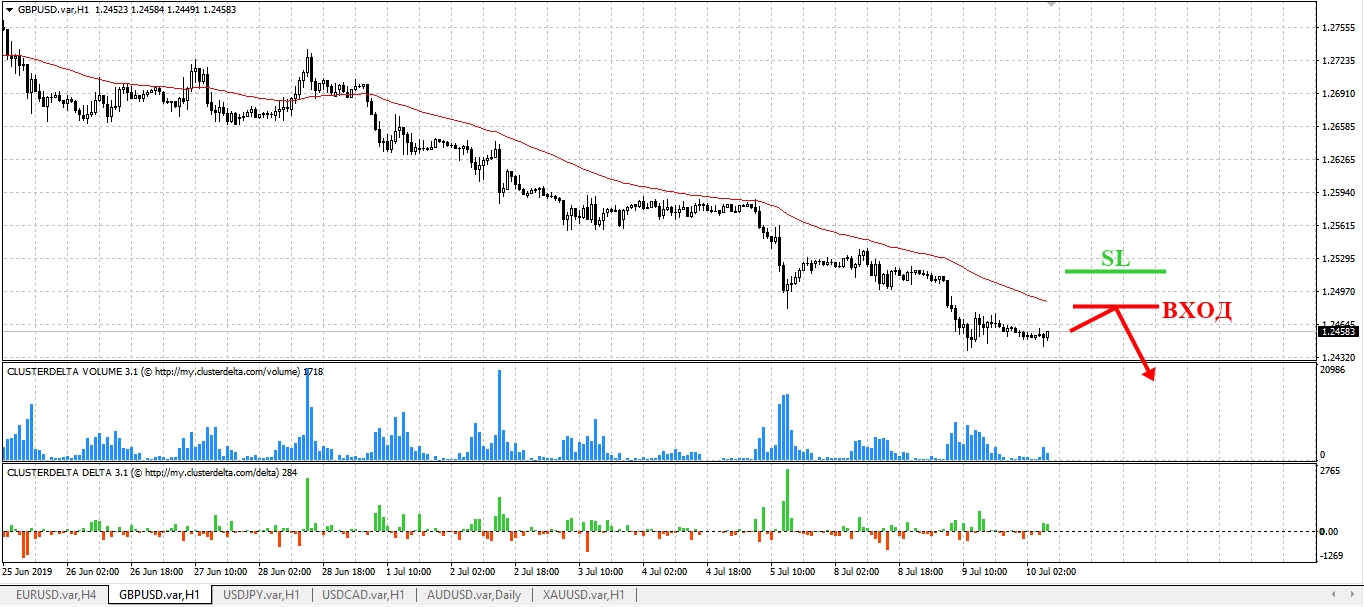The image size is (1364, 607).
Task: Click the GBPUSD.var,H1 chart title text
Action: [53, 9]
